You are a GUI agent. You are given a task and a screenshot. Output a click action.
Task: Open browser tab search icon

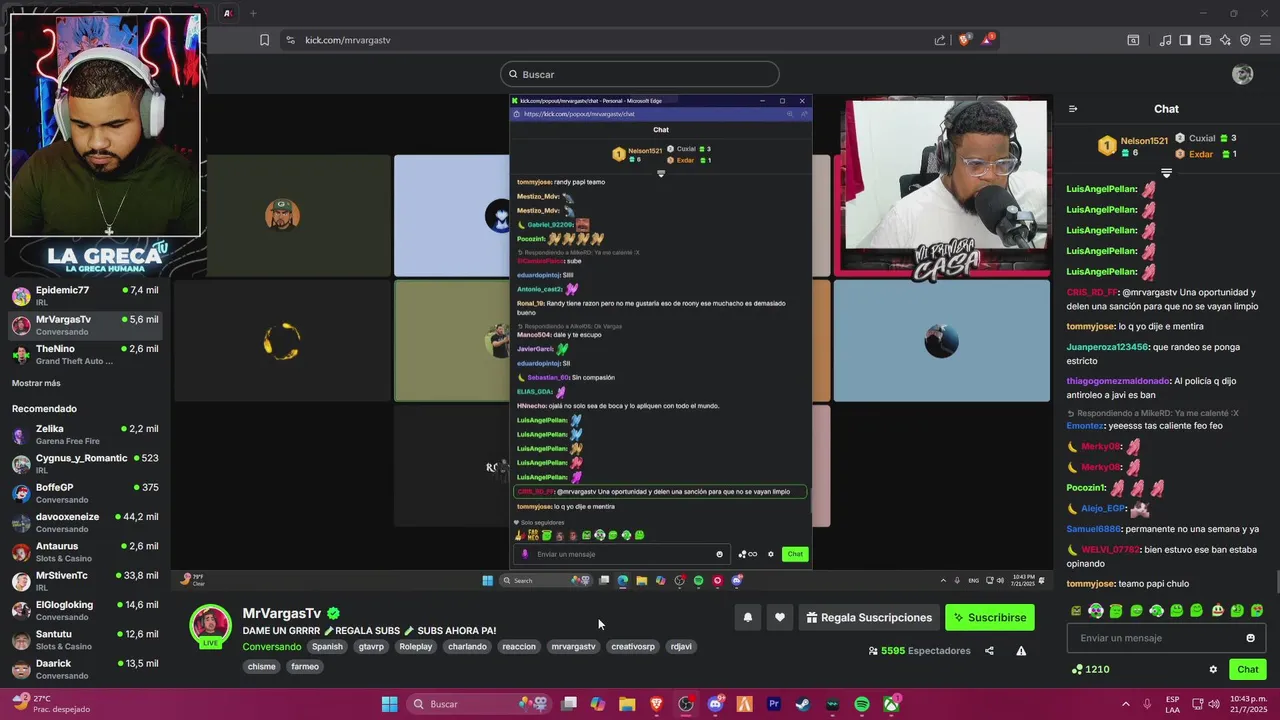pos(1133,40)
